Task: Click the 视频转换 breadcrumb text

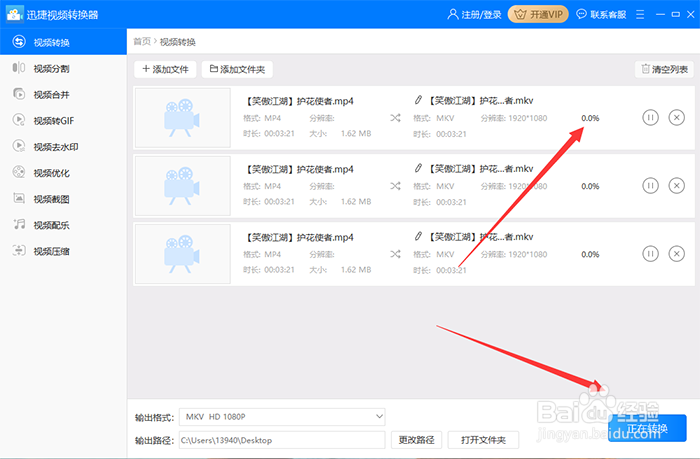Action: point(178,42)
